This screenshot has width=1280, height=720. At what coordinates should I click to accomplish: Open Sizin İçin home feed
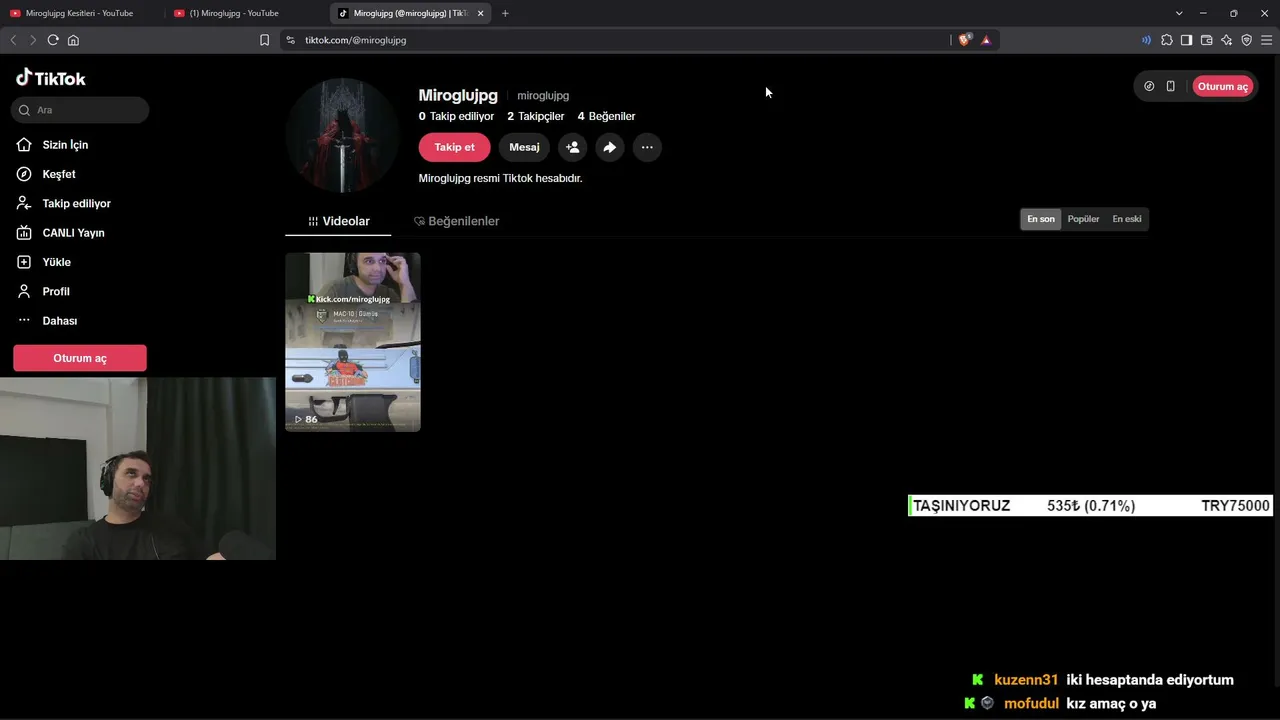pos(65,145)
